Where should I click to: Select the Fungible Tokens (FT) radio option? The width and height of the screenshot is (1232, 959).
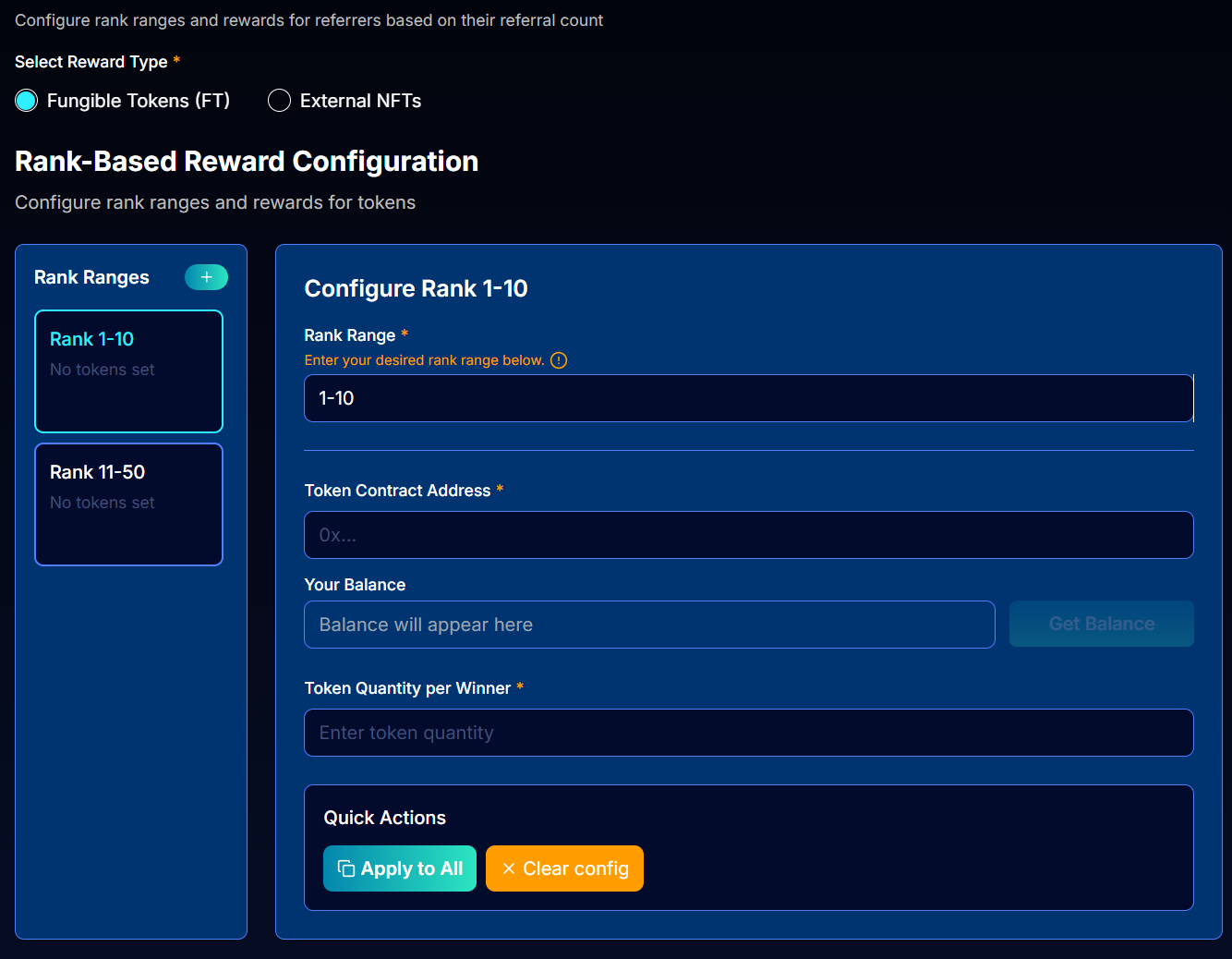27,101
